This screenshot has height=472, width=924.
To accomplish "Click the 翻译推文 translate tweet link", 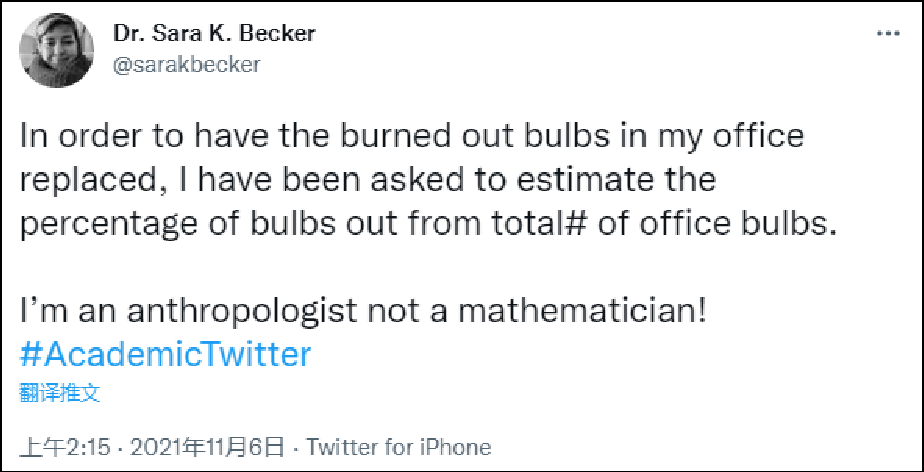I will pyautogui.click(x=60, y=392).
